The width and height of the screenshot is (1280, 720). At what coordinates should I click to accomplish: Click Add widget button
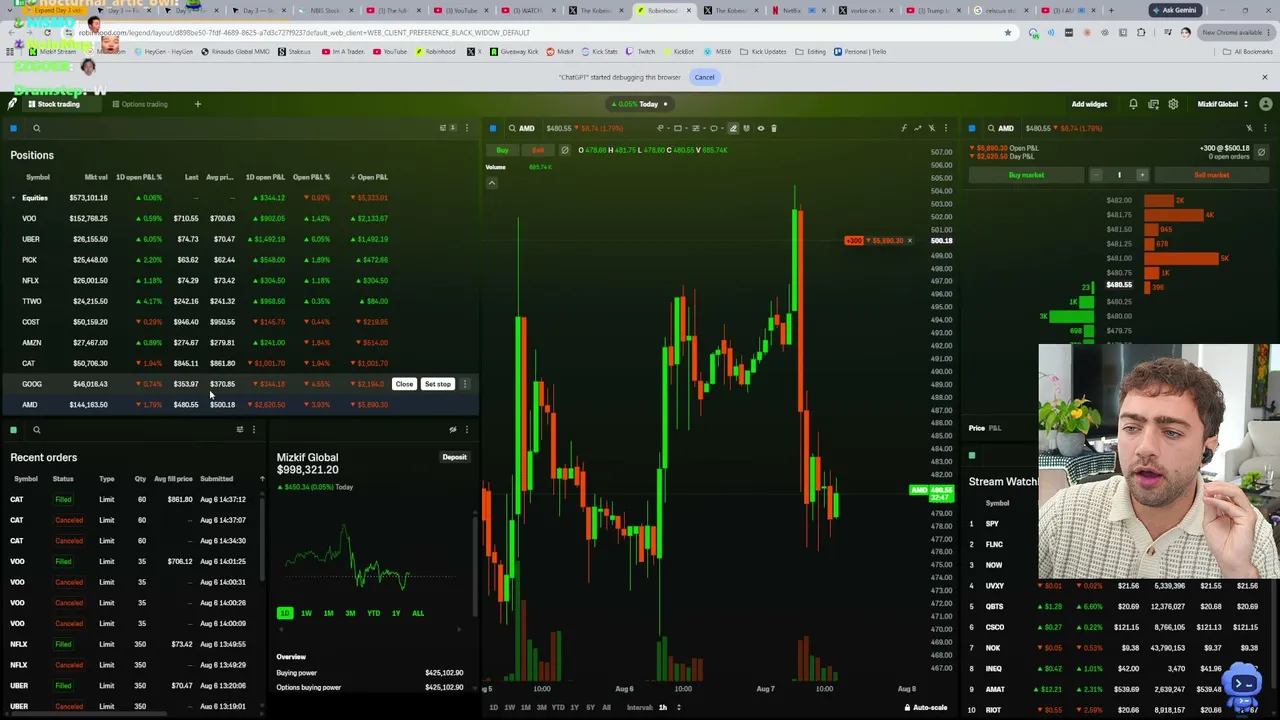pos(1089,104)
